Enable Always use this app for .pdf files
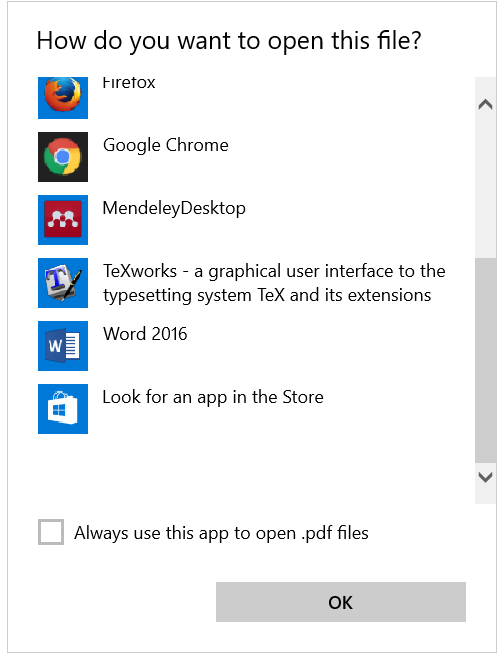 tap(51, 532)
